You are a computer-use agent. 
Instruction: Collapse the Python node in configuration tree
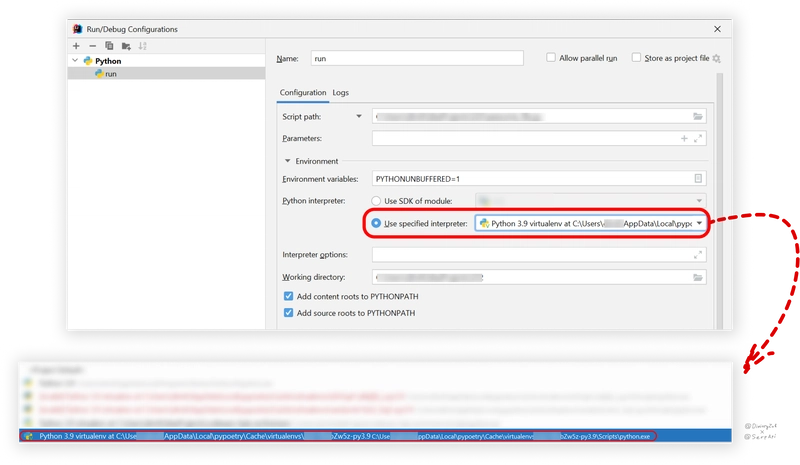click(75, 61)
